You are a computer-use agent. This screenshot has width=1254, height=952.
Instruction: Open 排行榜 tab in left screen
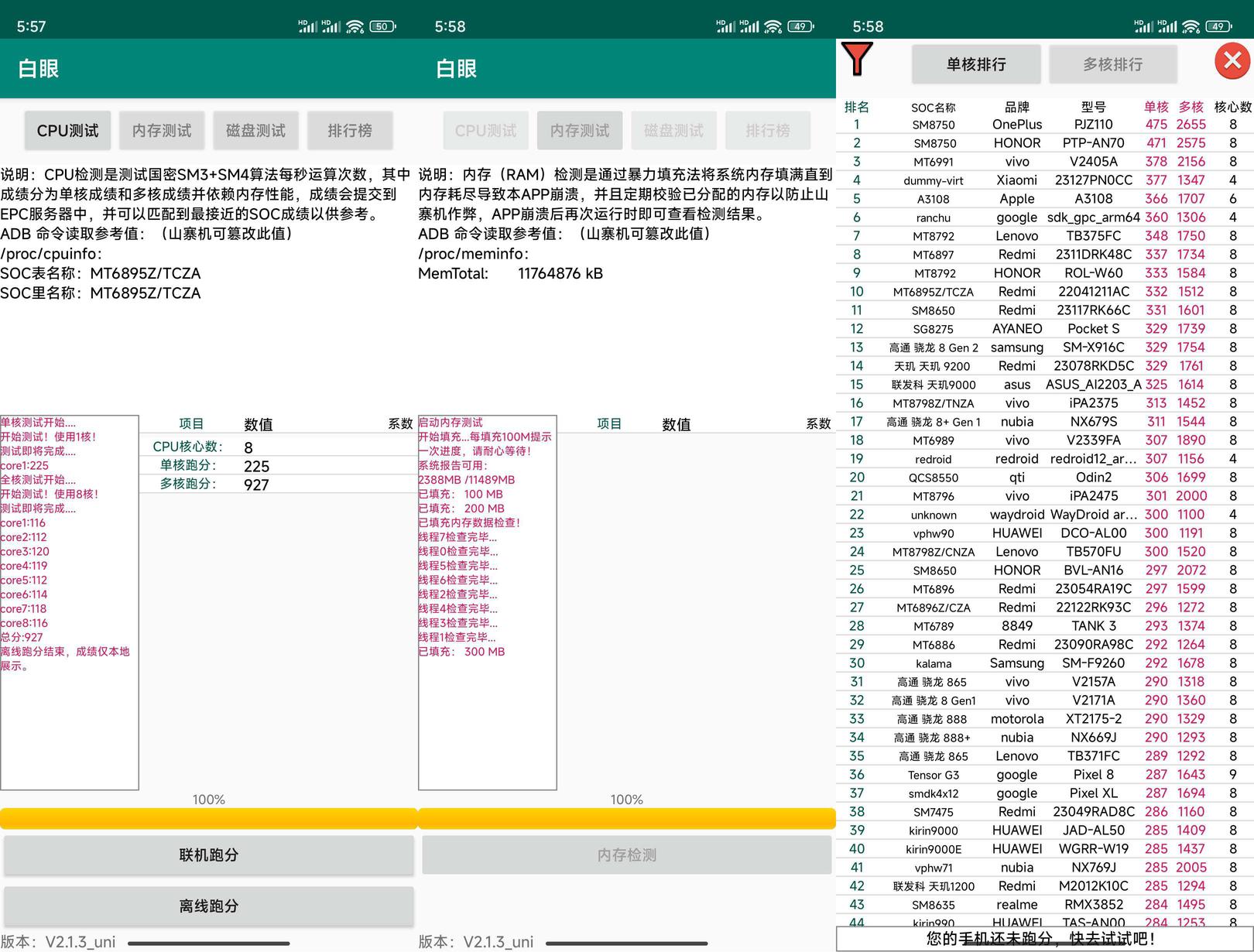tap(350, 131)
